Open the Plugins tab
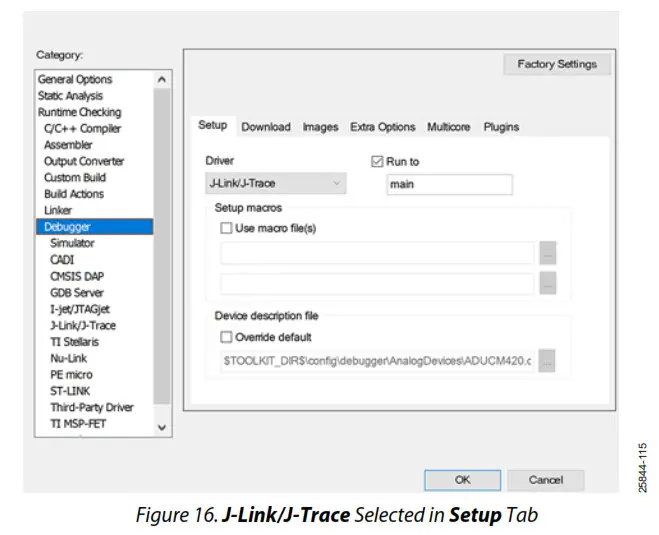659x535 pixels. click(501, 127)
